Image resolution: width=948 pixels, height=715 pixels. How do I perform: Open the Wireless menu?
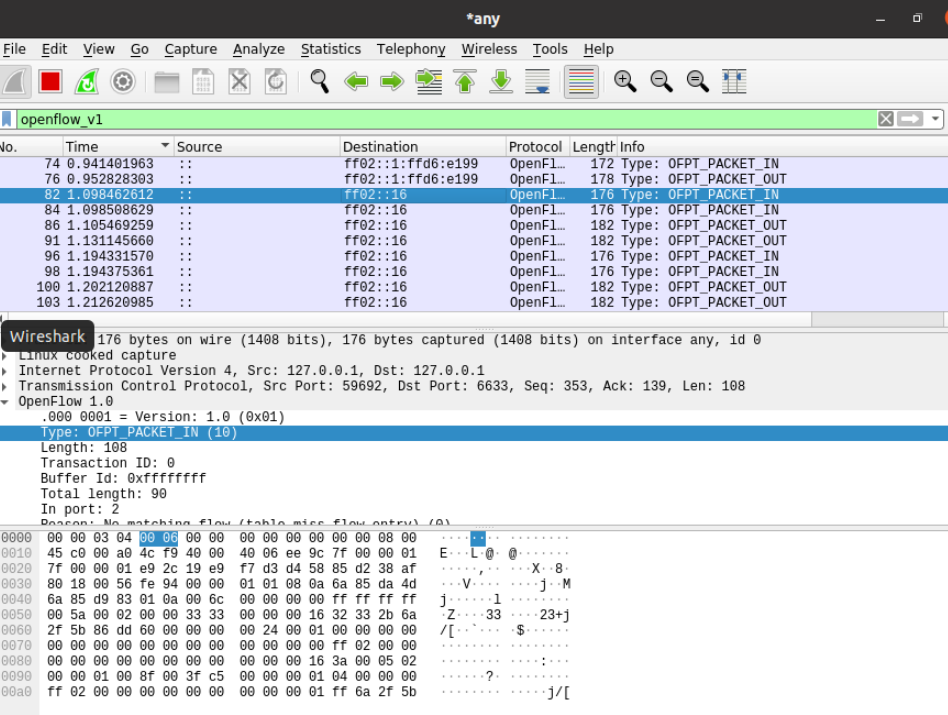(x=489, y=49)
